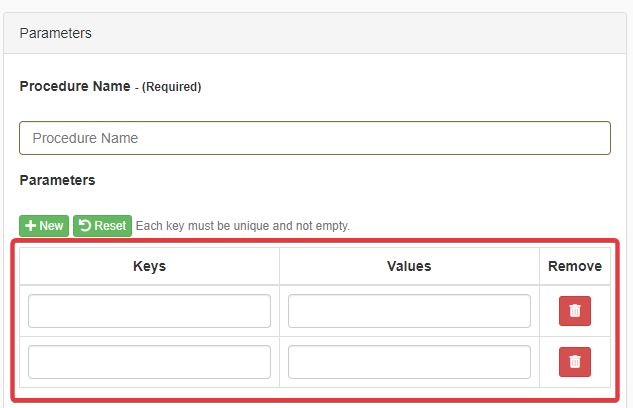Click the green New button
Image resolution: width=633 pixels, height=408 pixels.
pos(44,226)
